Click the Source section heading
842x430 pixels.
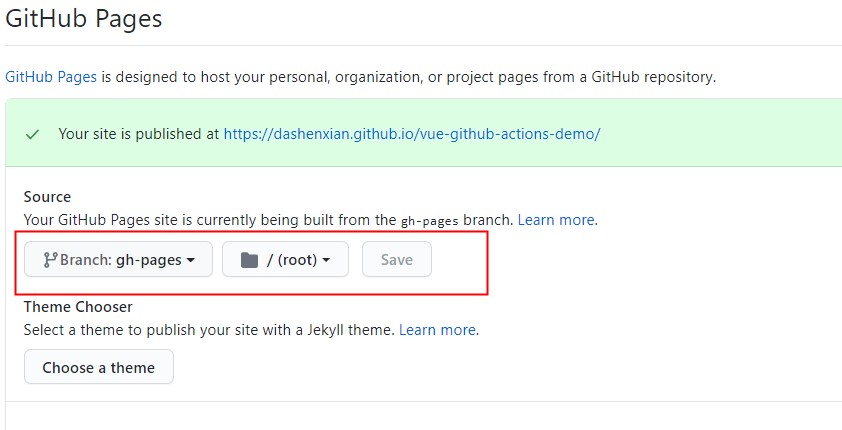tap(47, 197)
